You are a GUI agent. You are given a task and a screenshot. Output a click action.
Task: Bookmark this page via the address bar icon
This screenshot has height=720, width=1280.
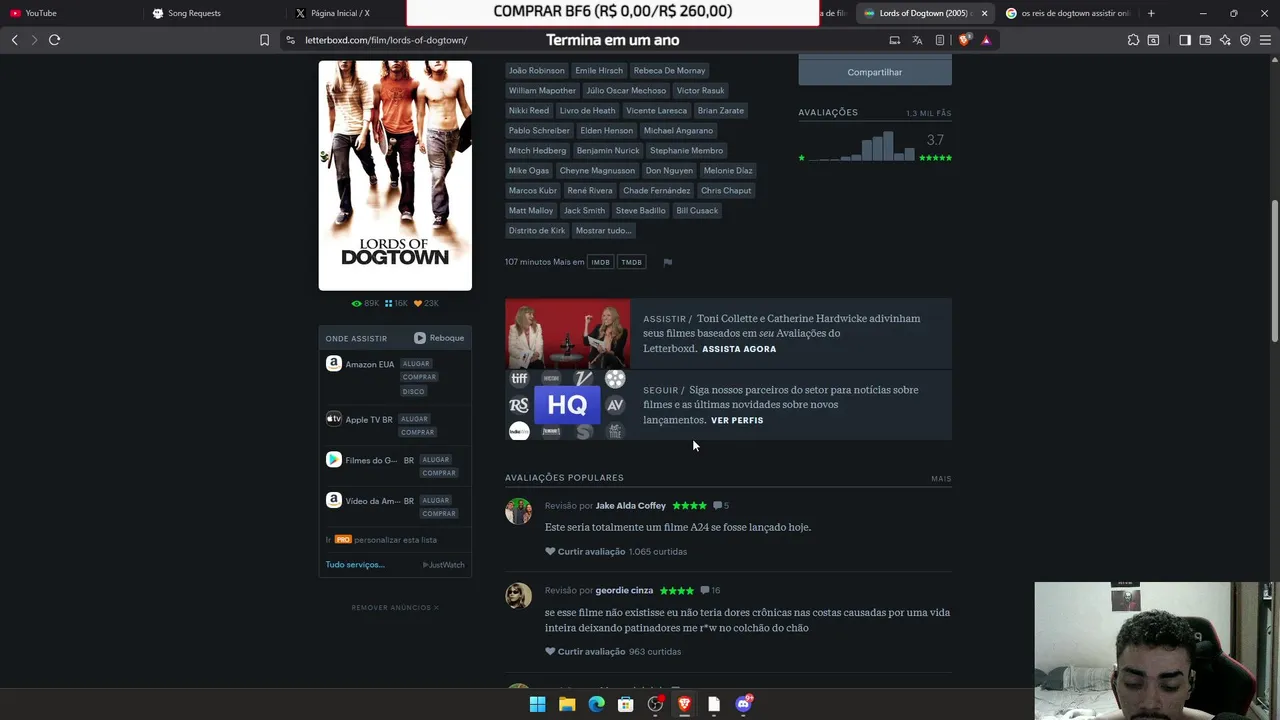(264, 40)
